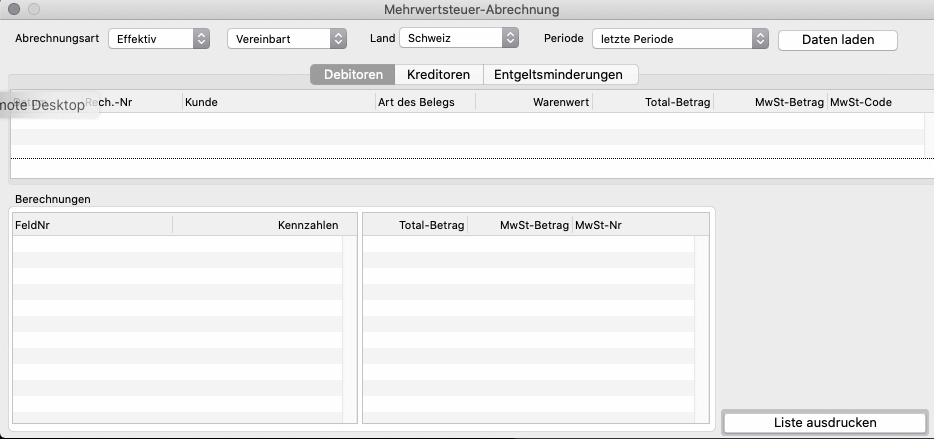934x439 pixels.
Task: Open the Abrechnungsart dropdown showing Effektiv
Action: click(x=159, y=39)
